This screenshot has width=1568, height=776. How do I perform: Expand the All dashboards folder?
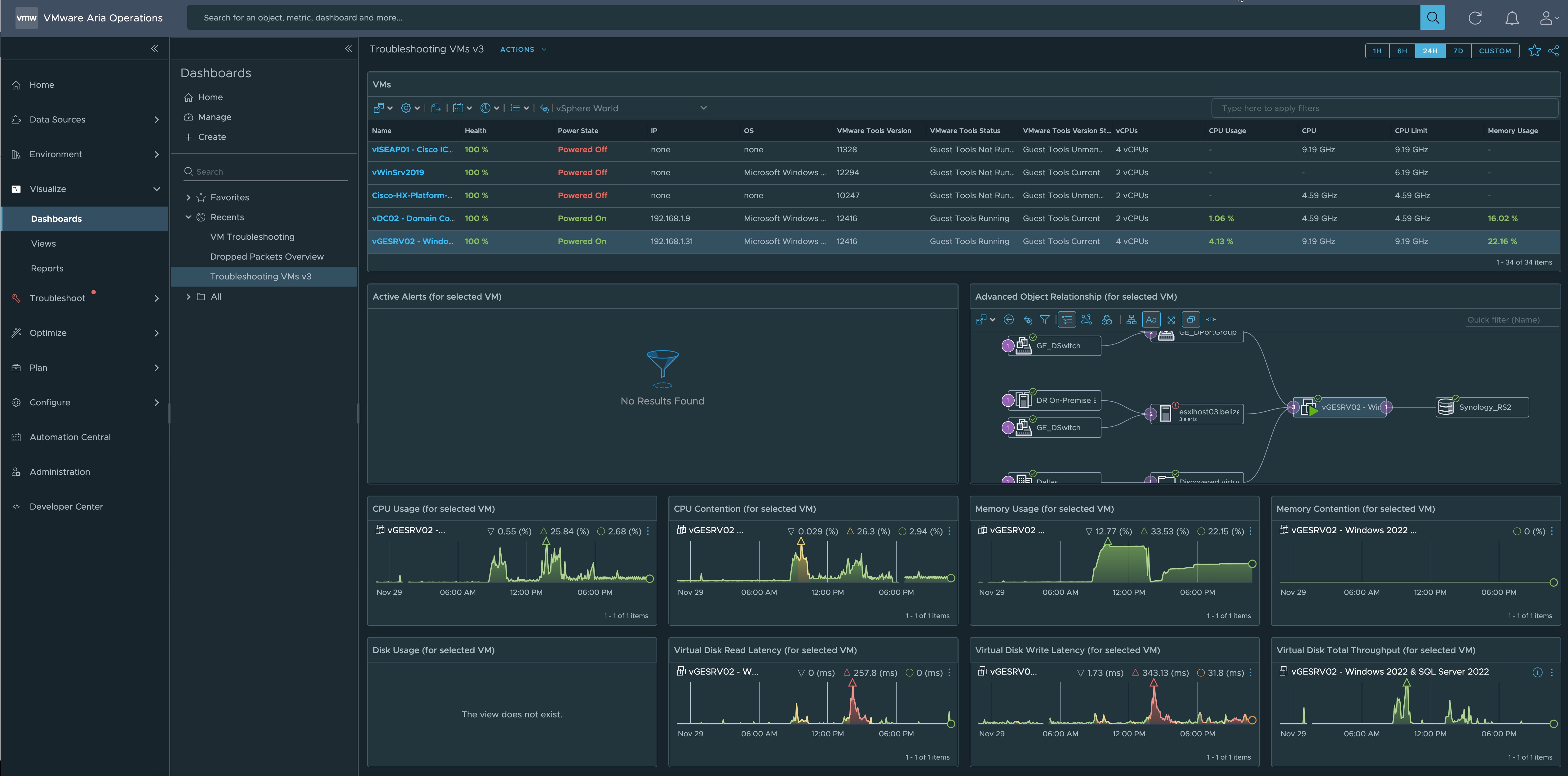(x=188, y=297)
